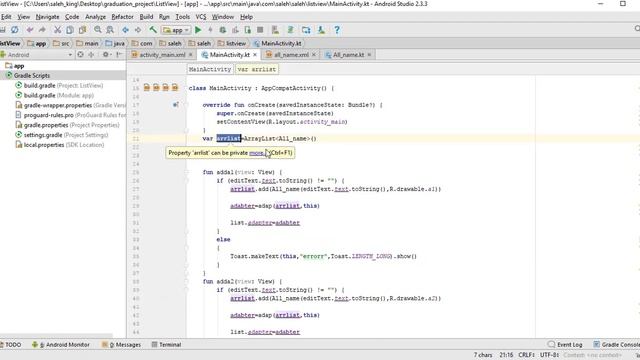Open local.properties file

60,145
